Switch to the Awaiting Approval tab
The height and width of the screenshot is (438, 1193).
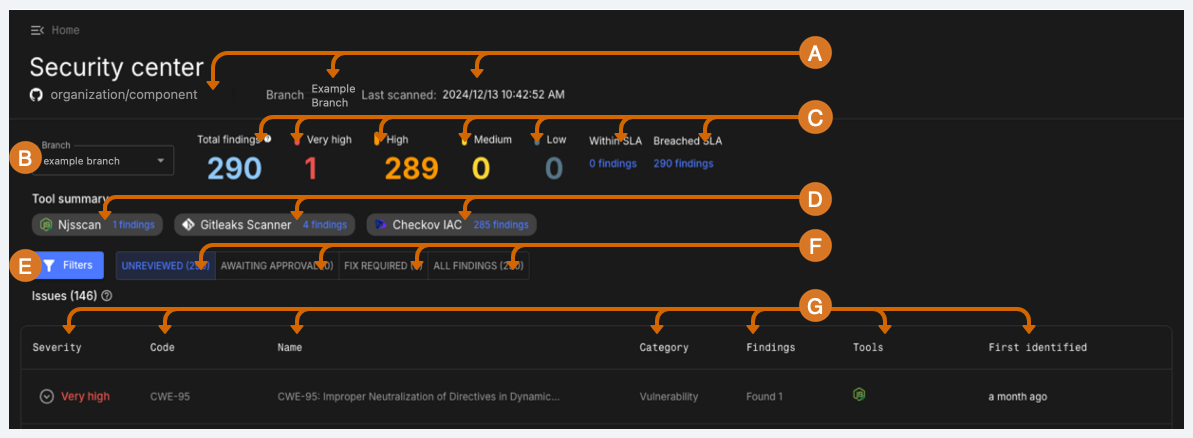click(x=276, y=266)
